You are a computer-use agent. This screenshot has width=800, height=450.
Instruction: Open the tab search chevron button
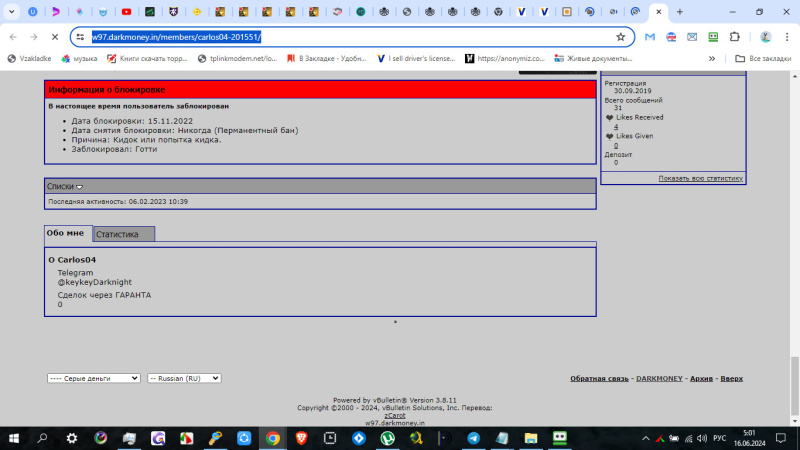pos(11,12)
